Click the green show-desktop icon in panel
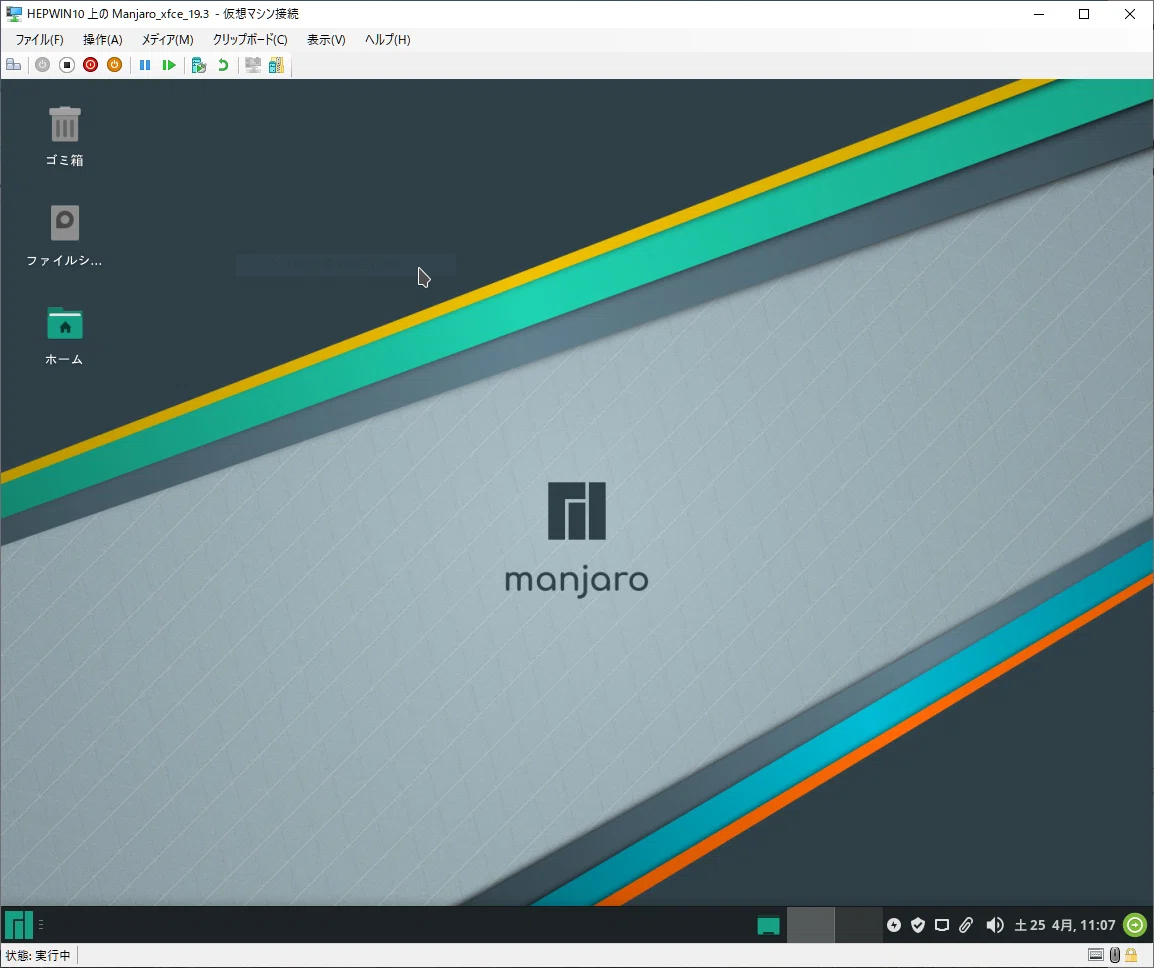 (x=768, y=925)
